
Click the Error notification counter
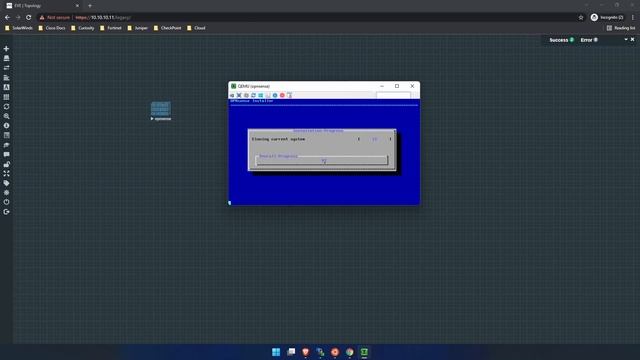click(x=589, y=40)
